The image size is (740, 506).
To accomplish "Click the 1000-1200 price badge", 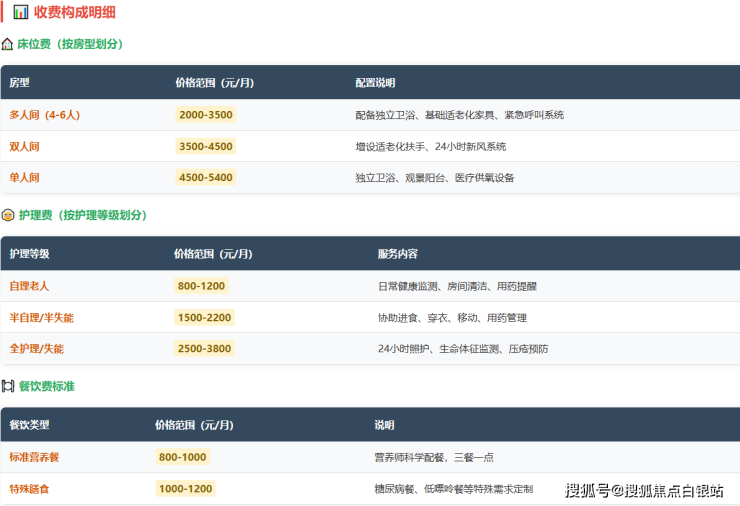I will pyautogui.click(x=185, y=489).
